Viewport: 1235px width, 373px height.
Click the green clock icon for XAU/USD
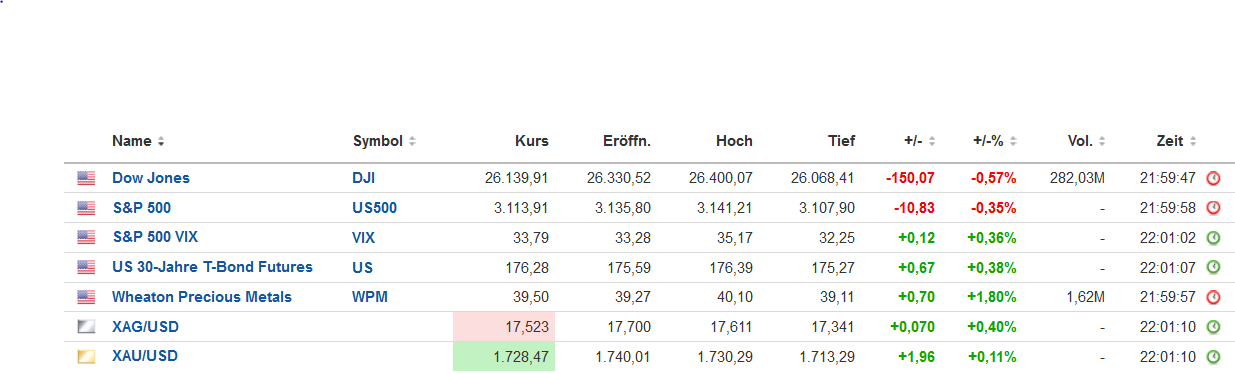[x=1213, y=356]
